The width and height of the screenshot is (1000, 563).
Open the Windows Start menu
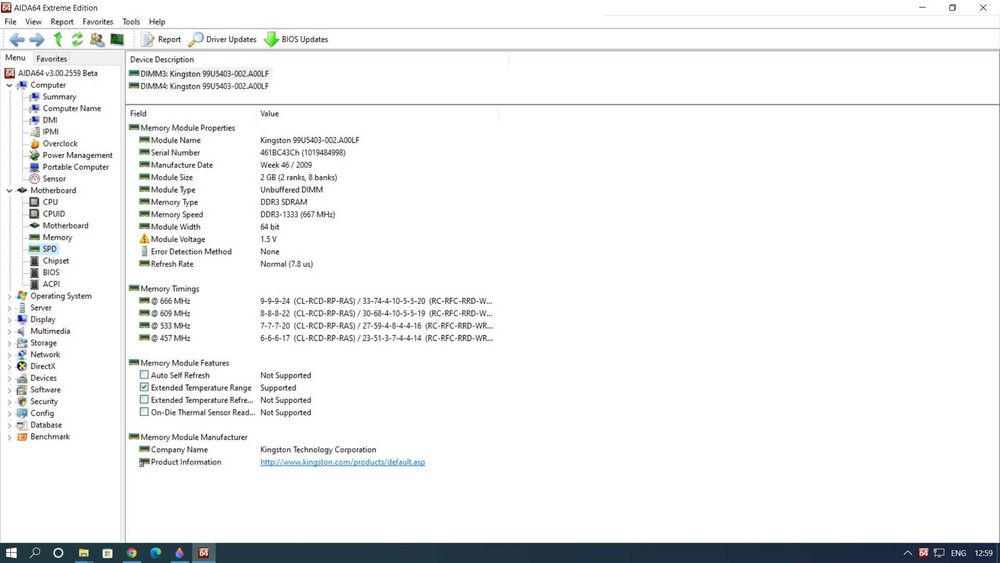point(11,553)
